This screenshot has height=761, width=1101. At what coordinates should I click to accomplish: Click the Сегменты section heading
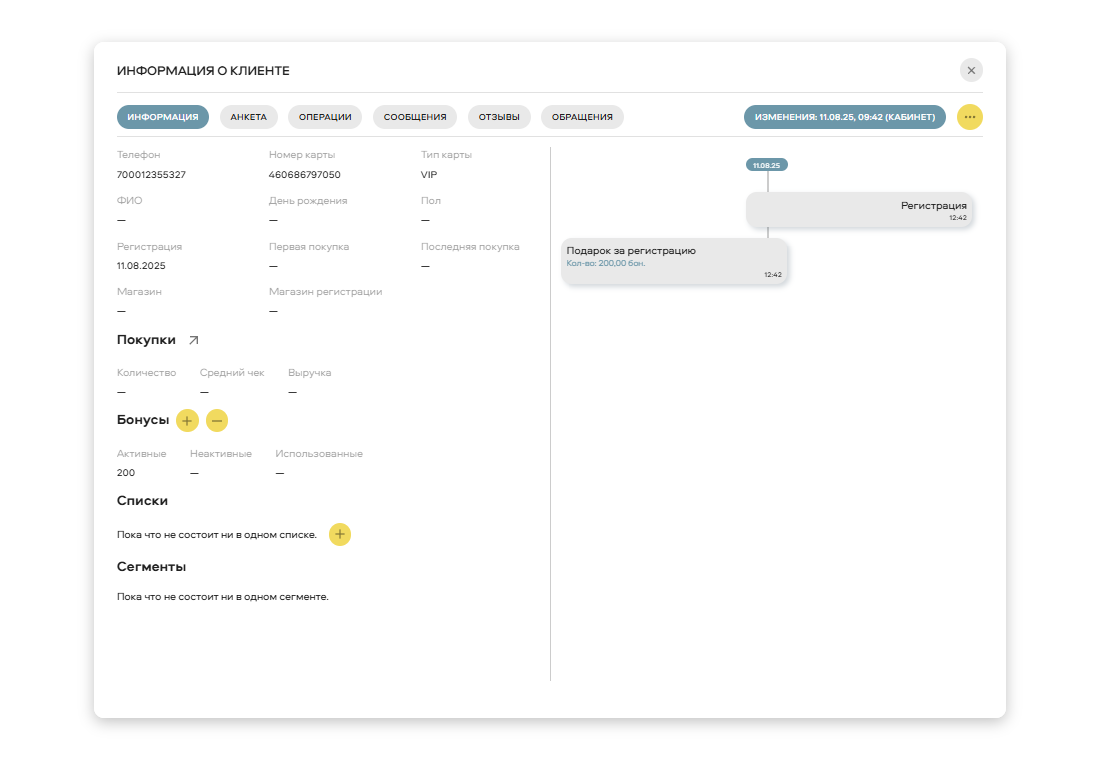click(152, 567)
